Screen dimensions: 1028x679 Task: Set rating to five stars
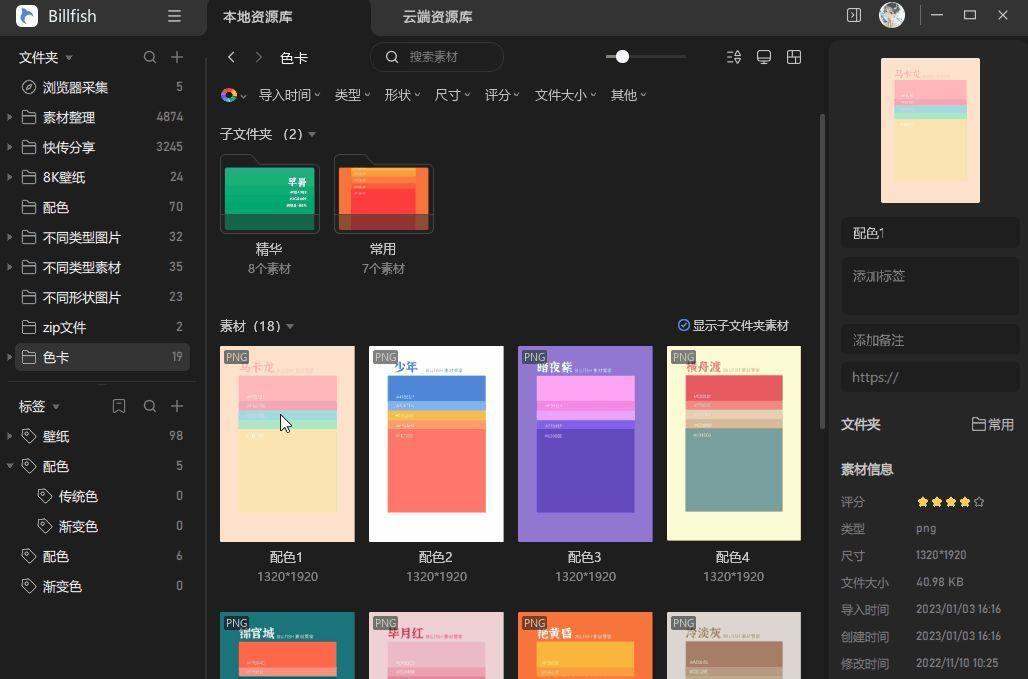pyautogui.click(x=979, y=502)
